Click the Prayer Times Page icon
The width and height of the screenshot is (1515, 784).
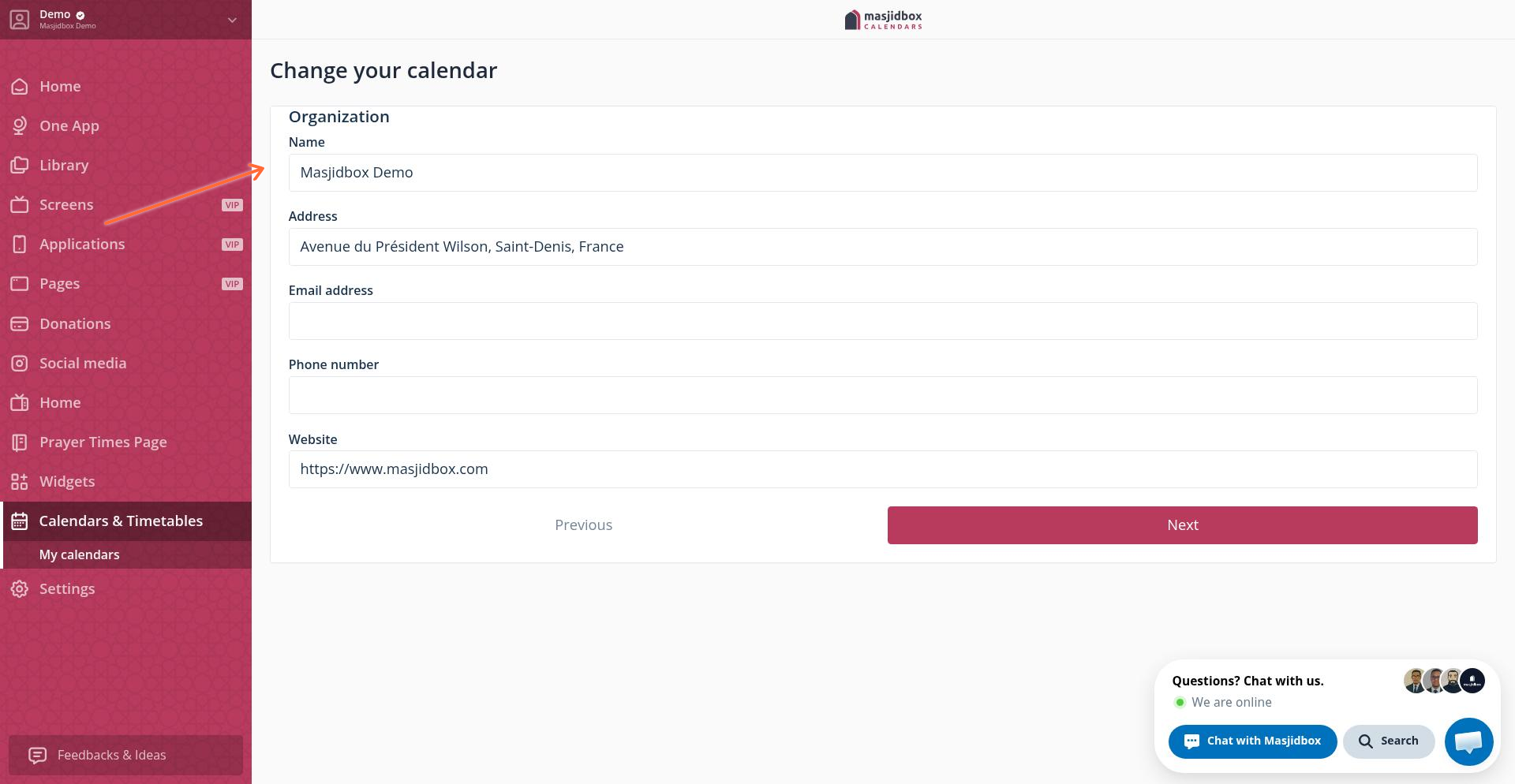[20, 442]
